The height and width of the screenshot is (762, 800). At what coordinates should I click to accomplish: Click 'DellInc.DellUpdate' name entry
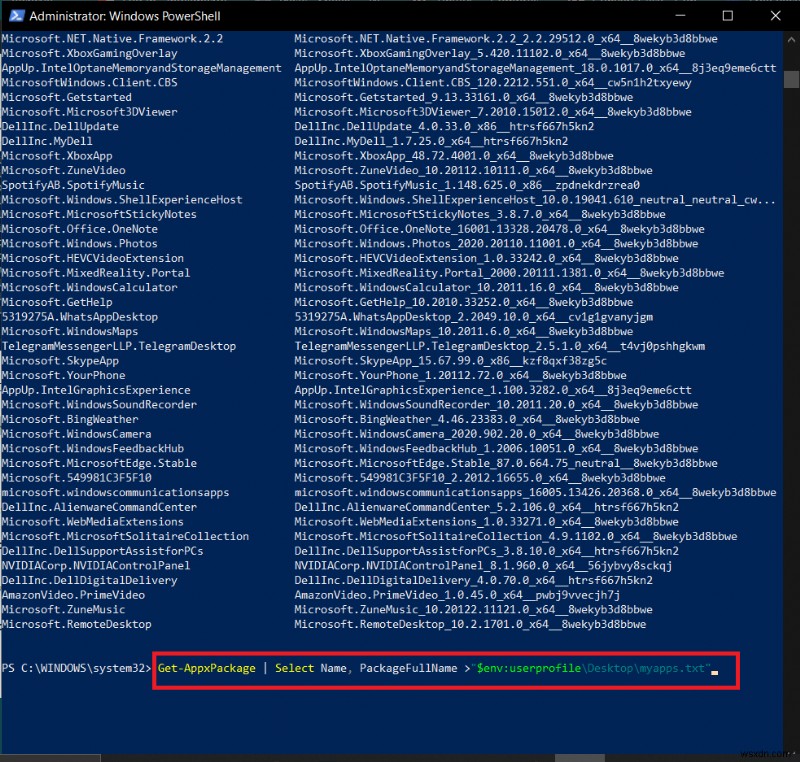tap(60, 126)
